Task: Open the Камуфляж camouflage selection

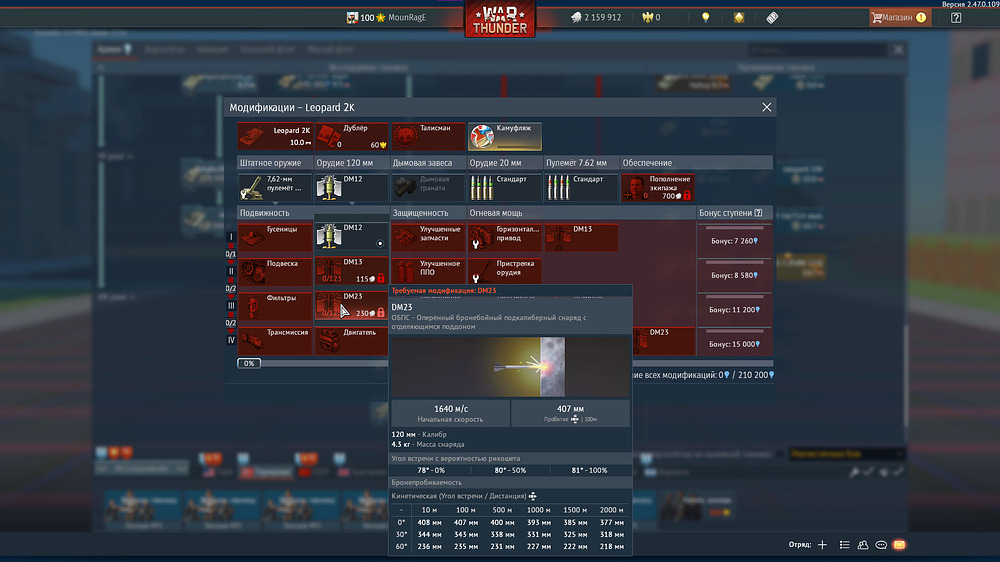Action: click(504, 137)
